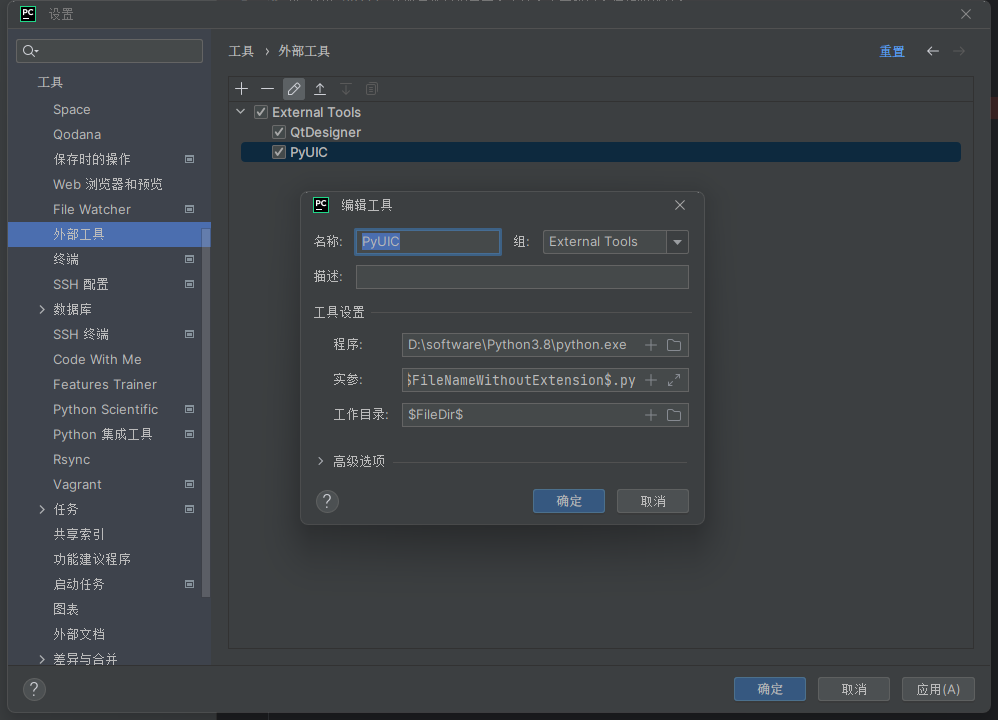Click project-level icon beside Vagrant

point(189,484)
